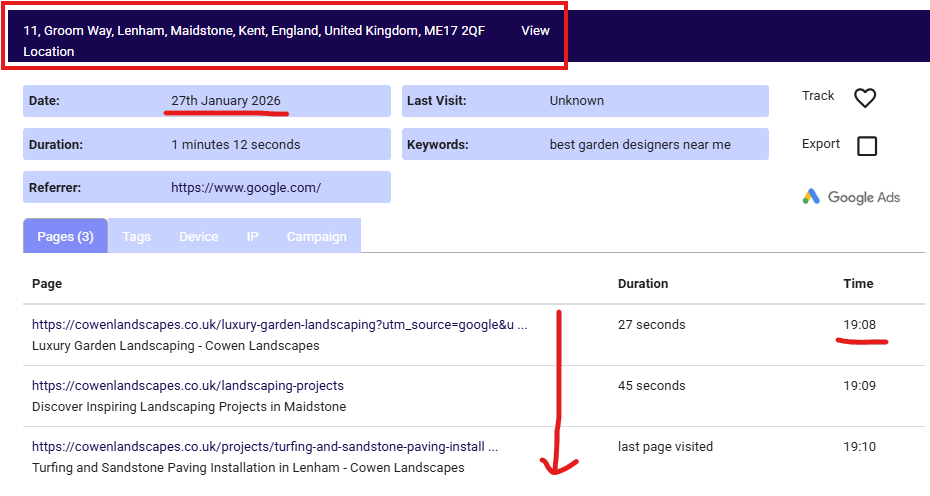Open the View Location link
Screen dimensions: 930x496
tap(535, 31)
